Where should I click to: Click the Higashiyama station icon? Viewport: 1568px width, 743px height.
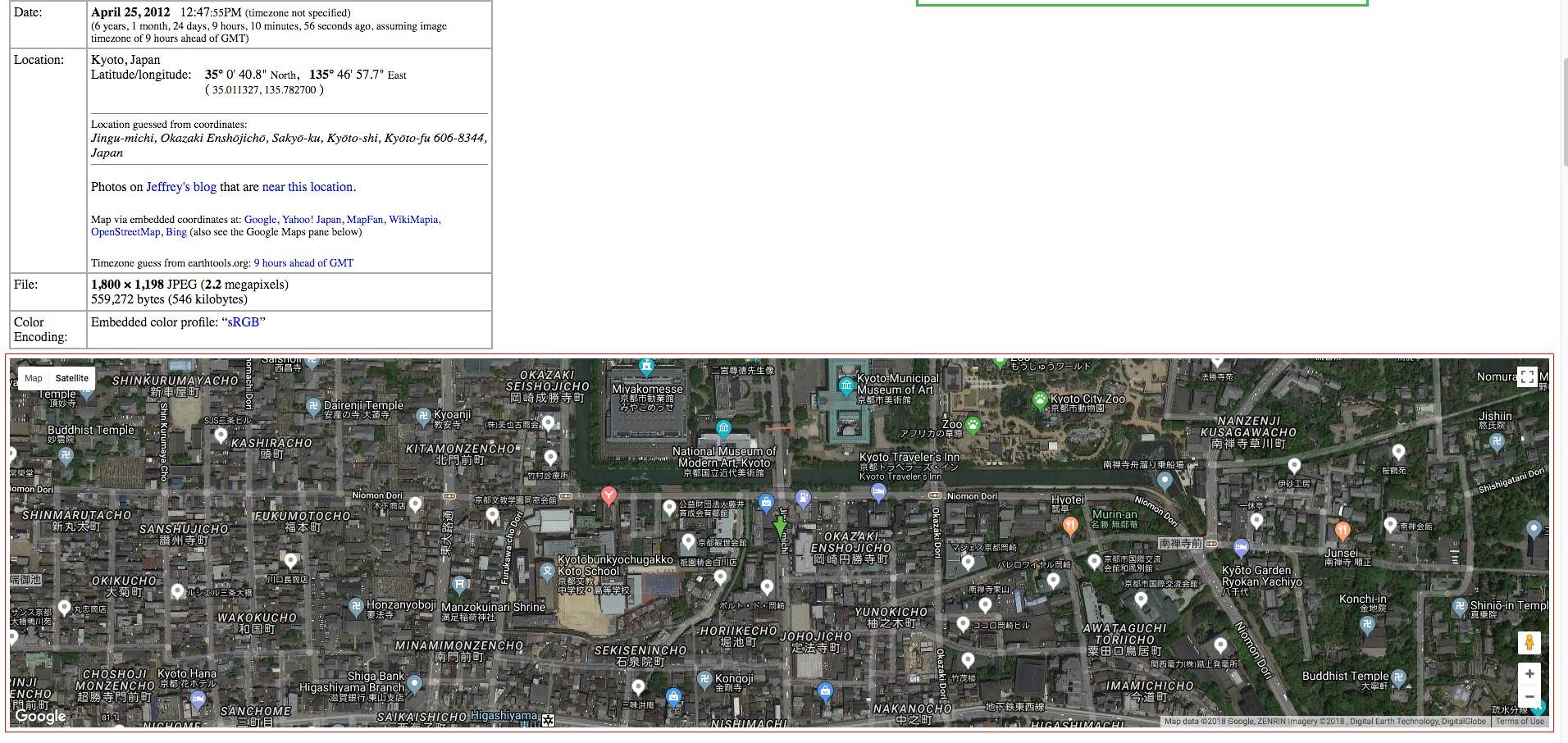(x=548, y=720)
